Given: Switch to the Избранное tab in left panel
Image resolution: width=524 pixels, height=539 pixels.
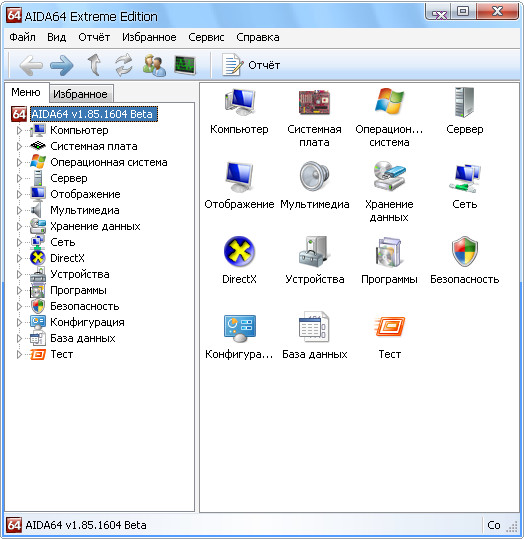Looking at the screenshot, I should tap(80, 94).
